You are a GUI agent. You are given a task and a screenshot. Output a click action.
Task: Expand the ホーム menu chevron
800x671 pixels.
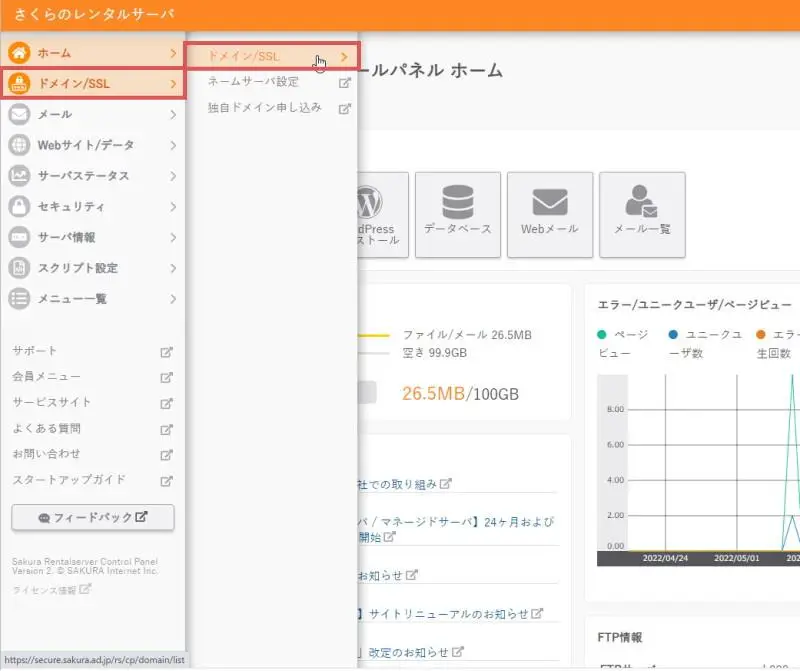pyautogui.click(x=173, y=53)
